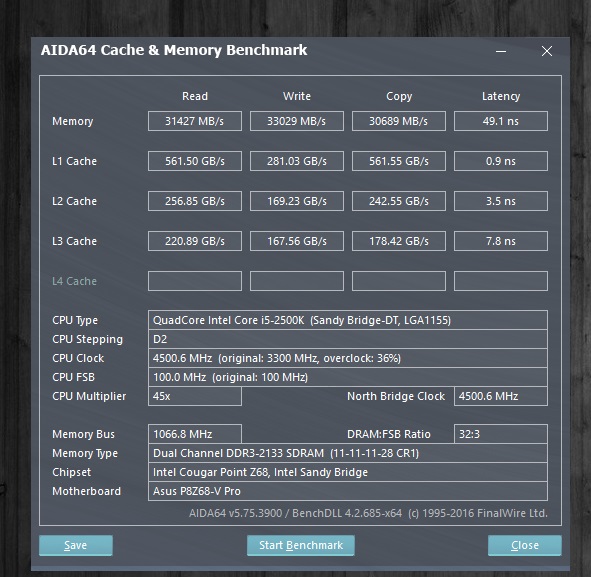Select Memory read value 31427 MB/s
Screen dimensions: 591x577
coord(195,121)
